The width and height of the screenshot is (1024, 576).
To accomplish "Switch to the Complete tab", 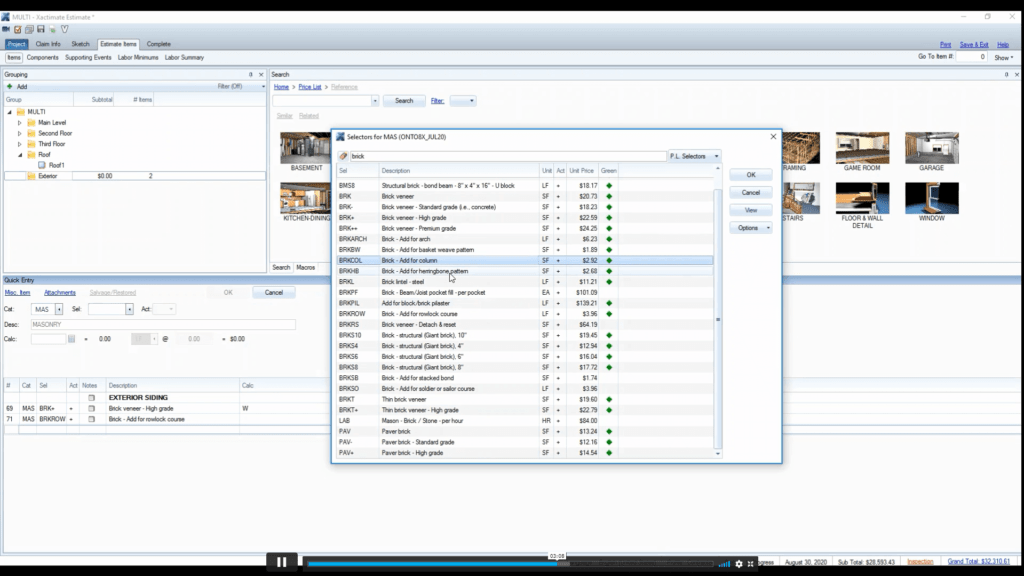I will point(159,44).
